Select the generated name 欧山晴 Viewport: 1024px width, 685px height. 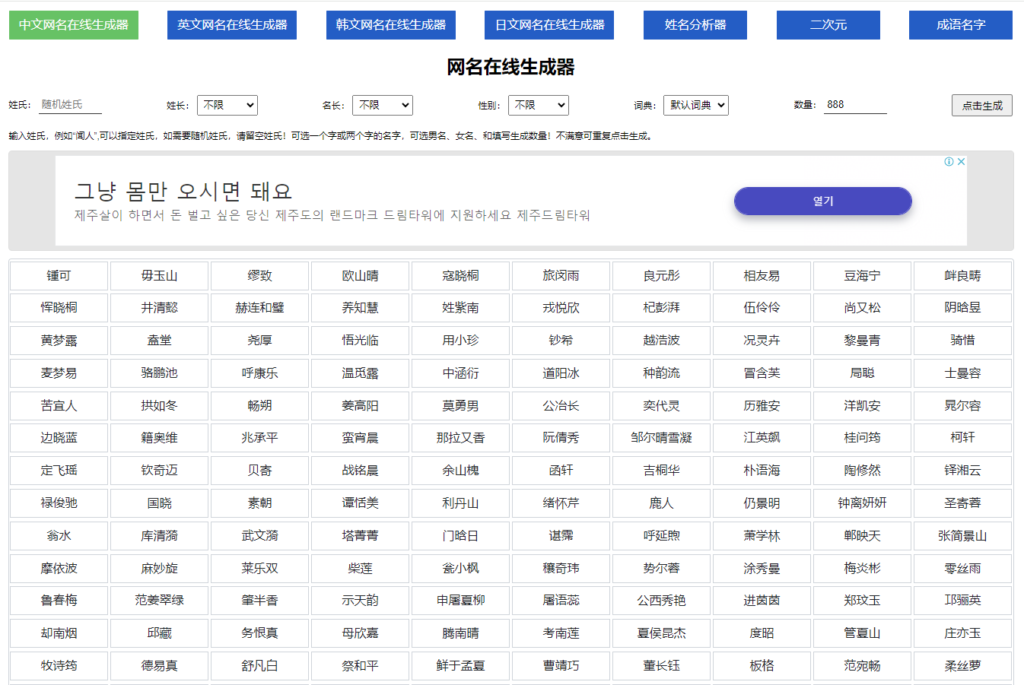(360, 276)
